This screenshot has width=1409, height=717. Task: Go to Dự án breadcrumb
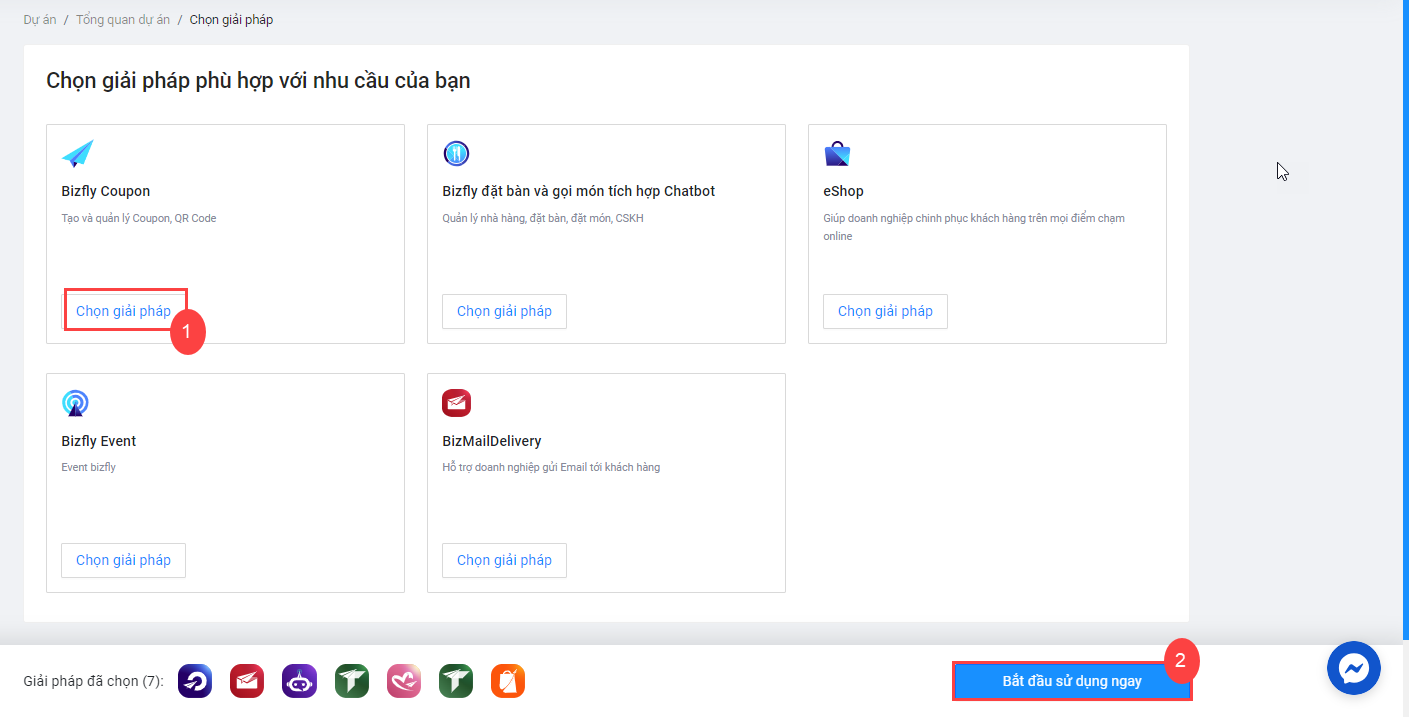[40, 20]
